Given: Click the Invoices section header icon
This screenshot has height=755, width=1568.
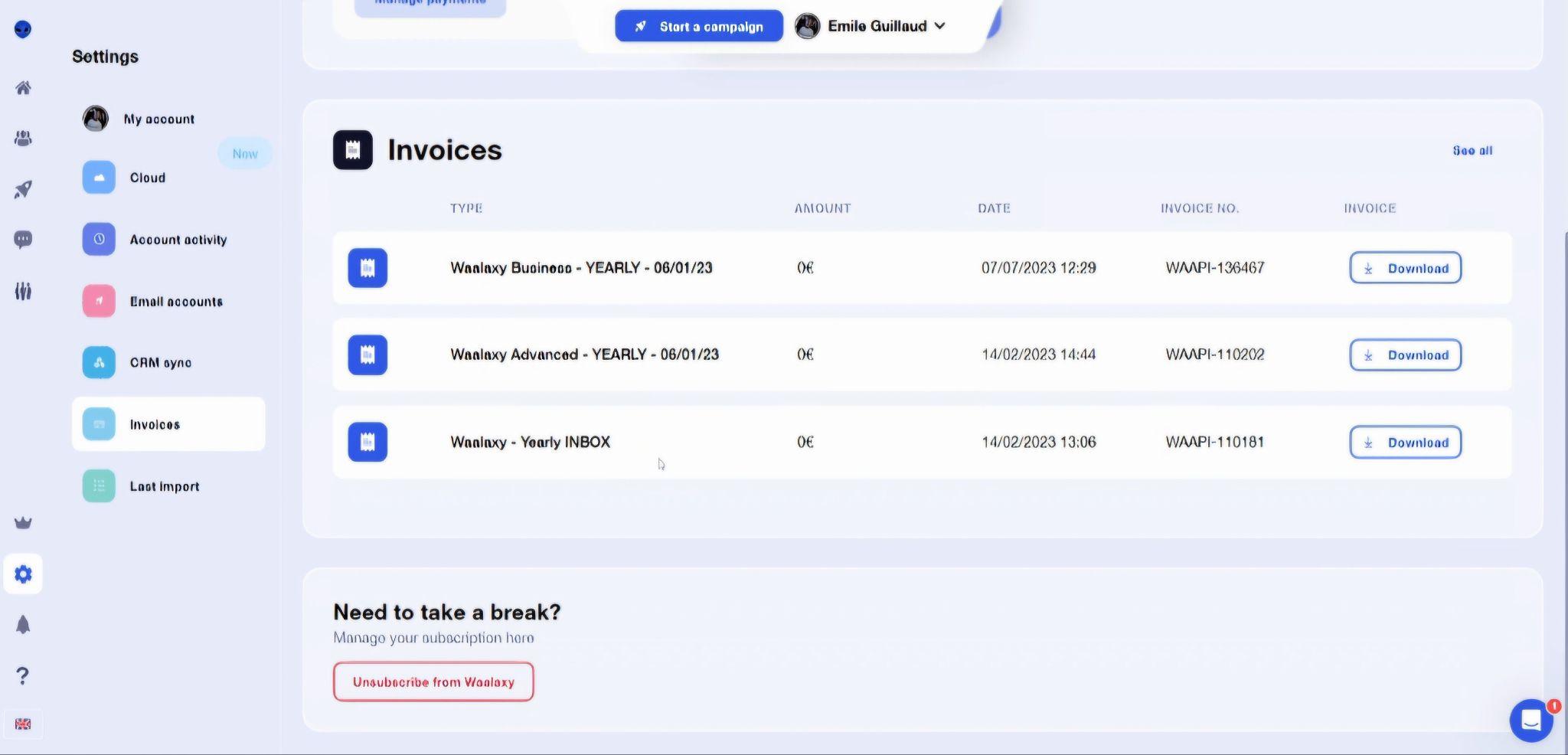Looking at the screenshot, I should (x=353, y=150).
